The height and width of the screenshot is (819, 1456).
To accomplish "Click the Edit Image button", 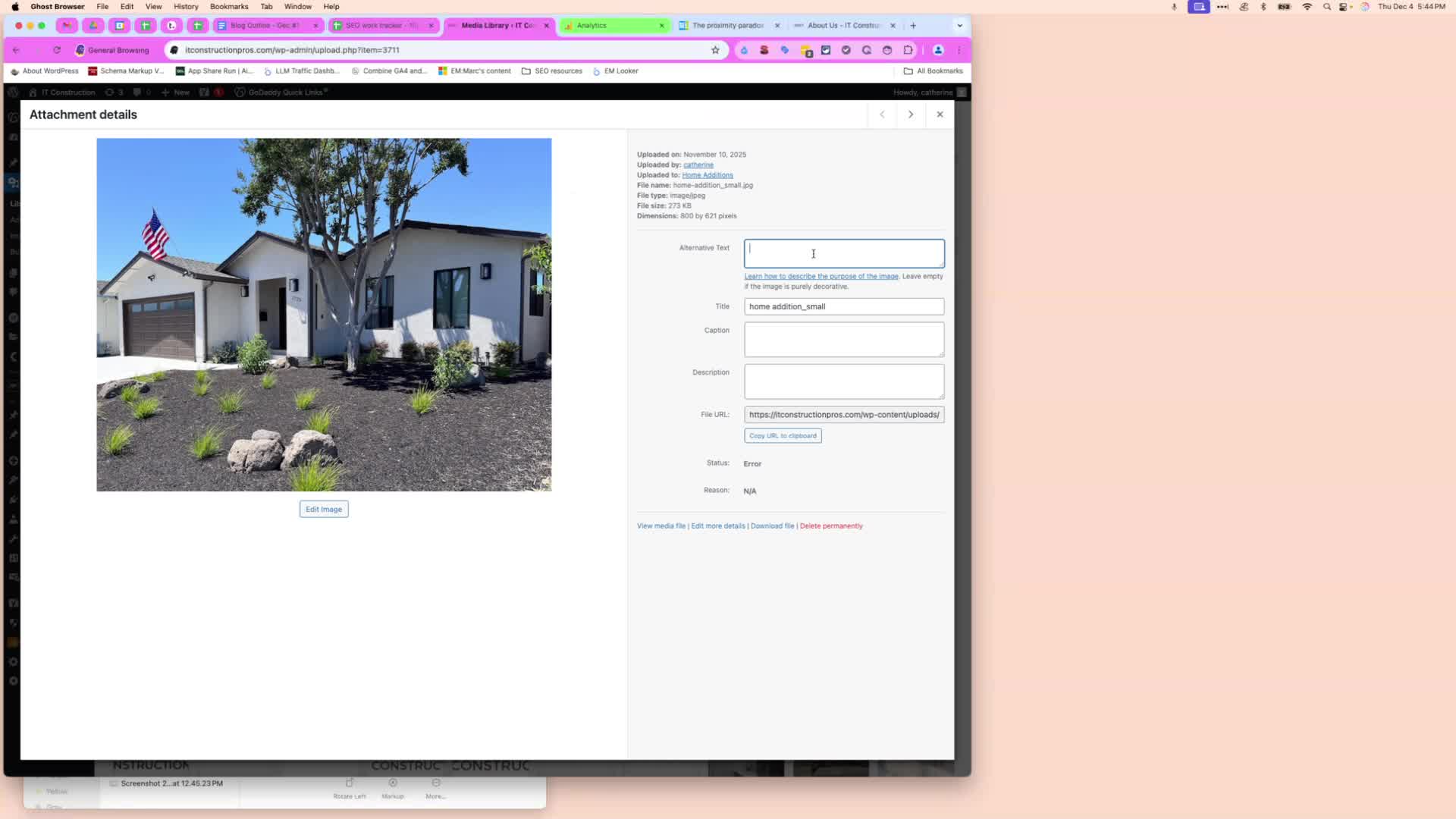I will (323, 509).
